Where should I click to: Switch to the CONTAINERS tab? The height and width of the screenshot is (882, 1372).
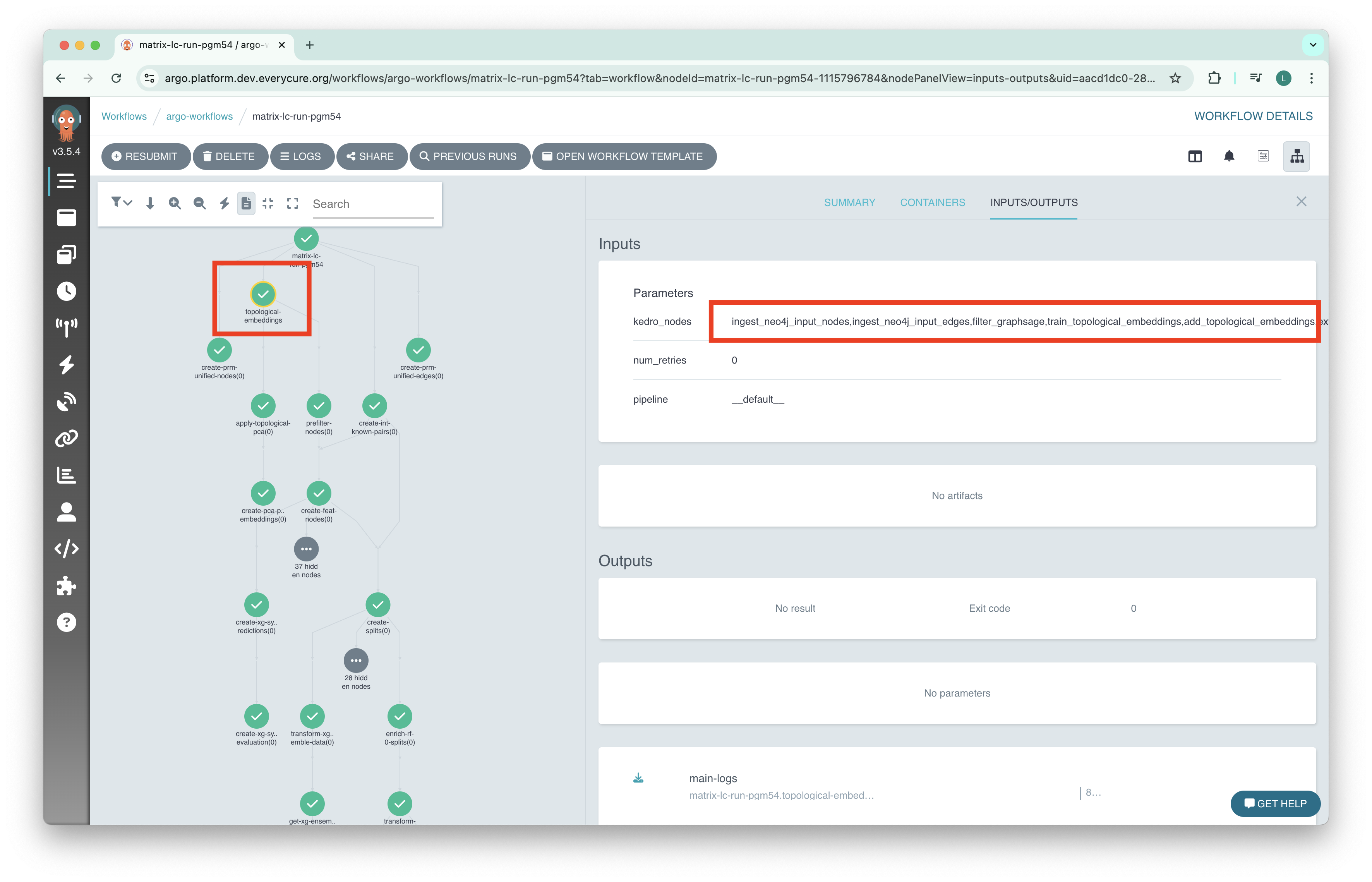pyautogui.click(x=932, y=202)
